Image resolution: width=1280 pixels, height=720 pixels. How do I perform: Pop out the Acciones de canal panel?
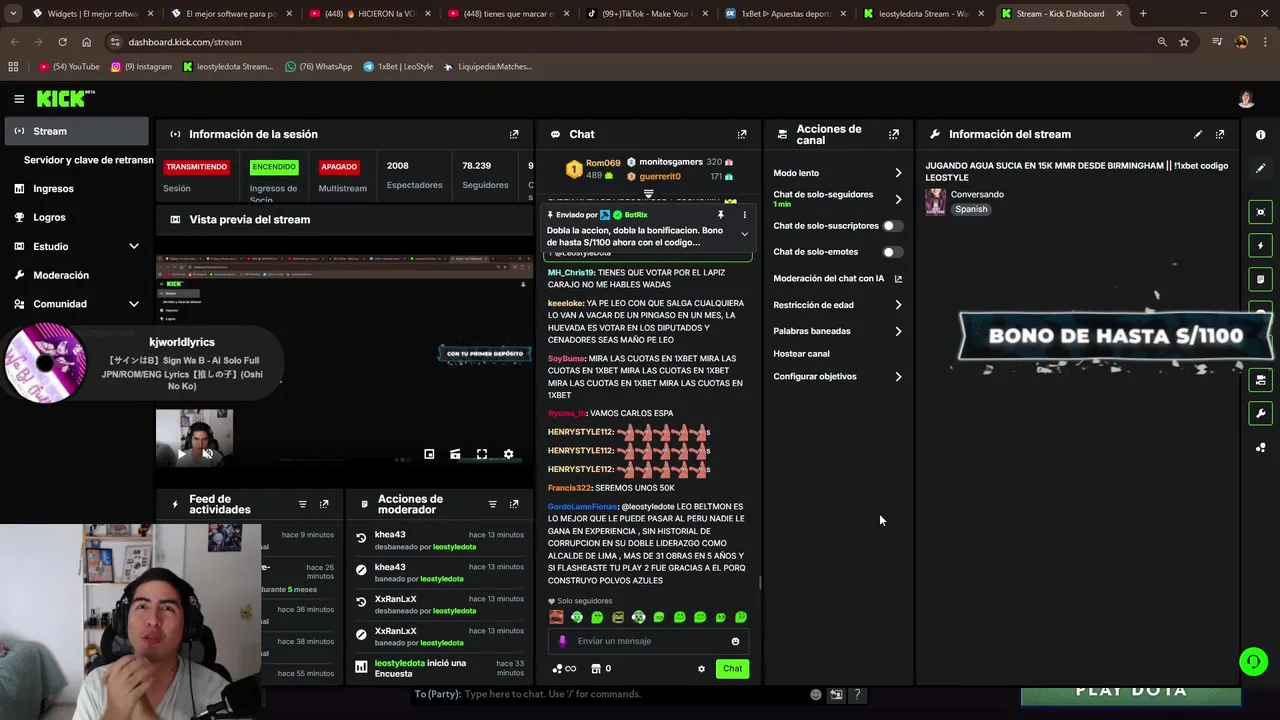[894, 134]
